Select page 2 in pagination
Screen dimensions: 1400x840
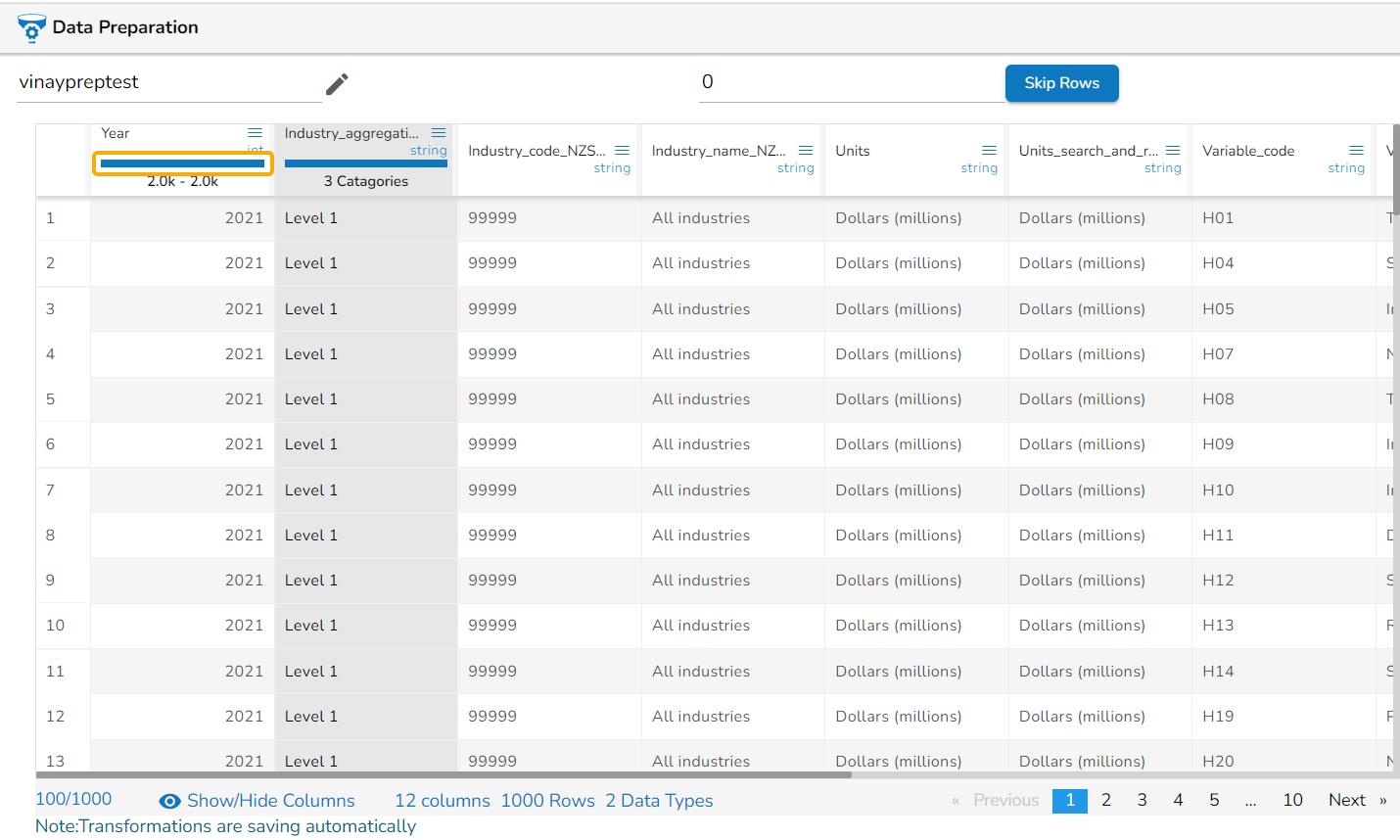[x=1105, y=800]
